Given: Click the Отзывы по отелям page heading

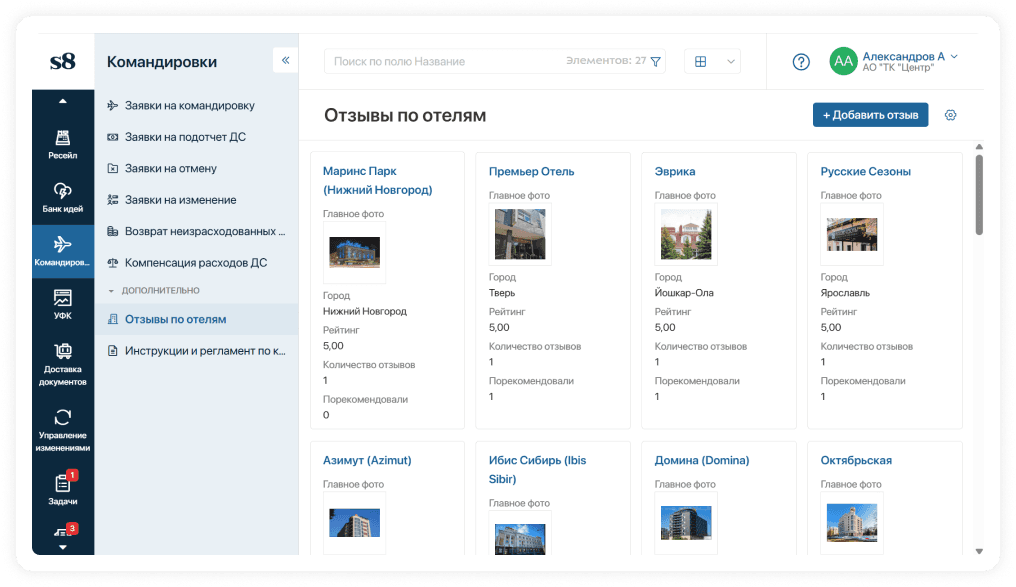Looking at the screenshot, I should point(405,115).
